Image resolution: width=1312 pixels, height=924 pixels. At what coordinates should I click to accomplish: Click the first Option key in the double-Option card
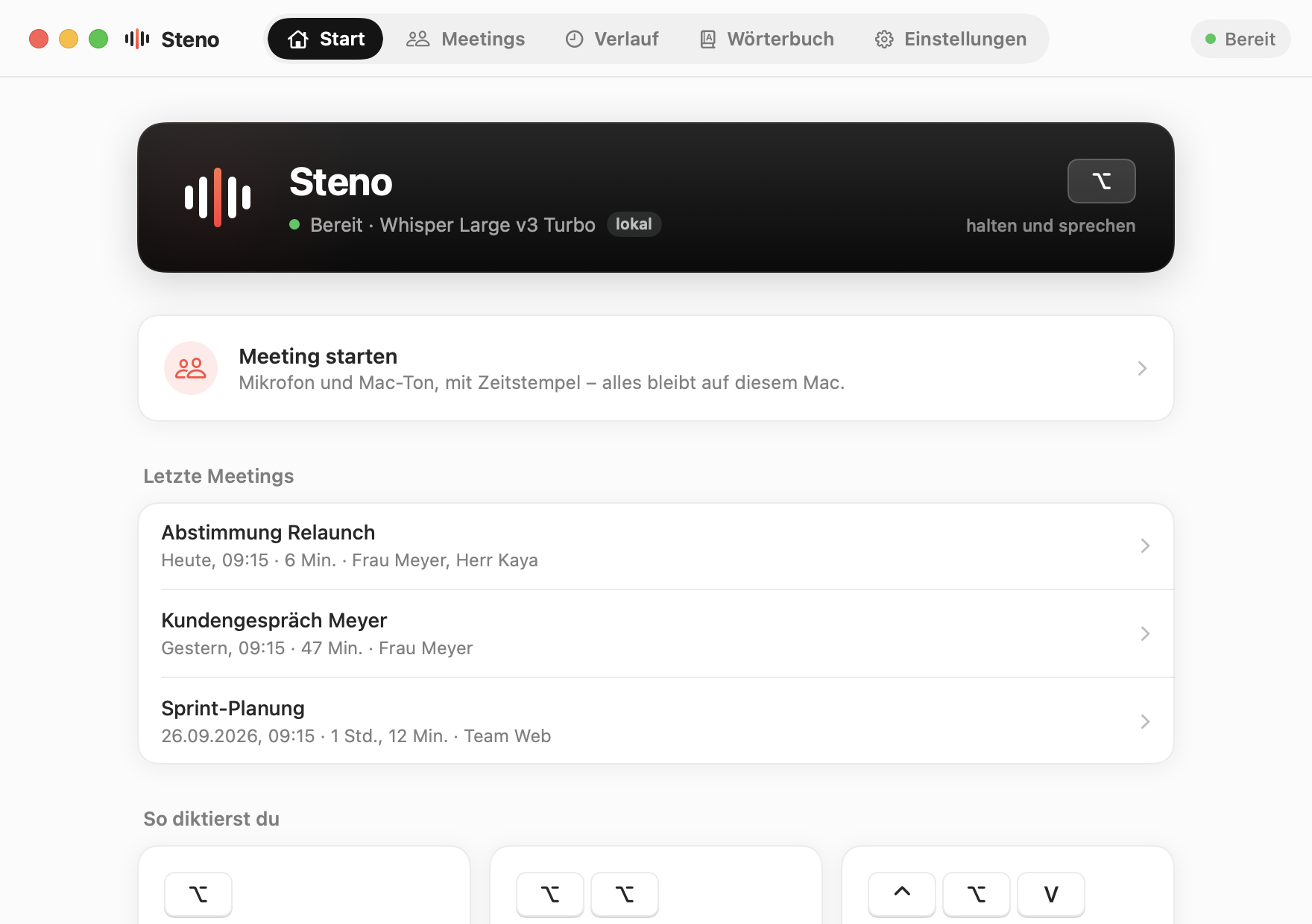[x=550, y=894]
